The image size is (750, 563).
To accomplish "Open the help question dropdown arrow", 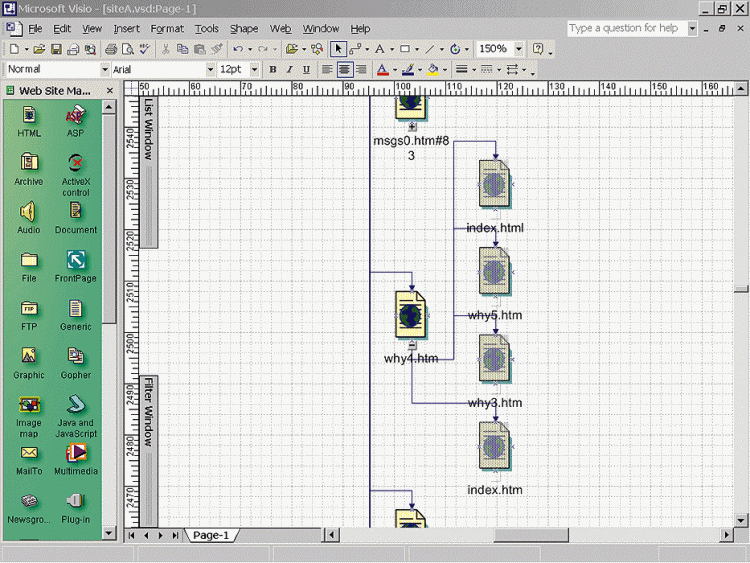I will click(692, 29).
